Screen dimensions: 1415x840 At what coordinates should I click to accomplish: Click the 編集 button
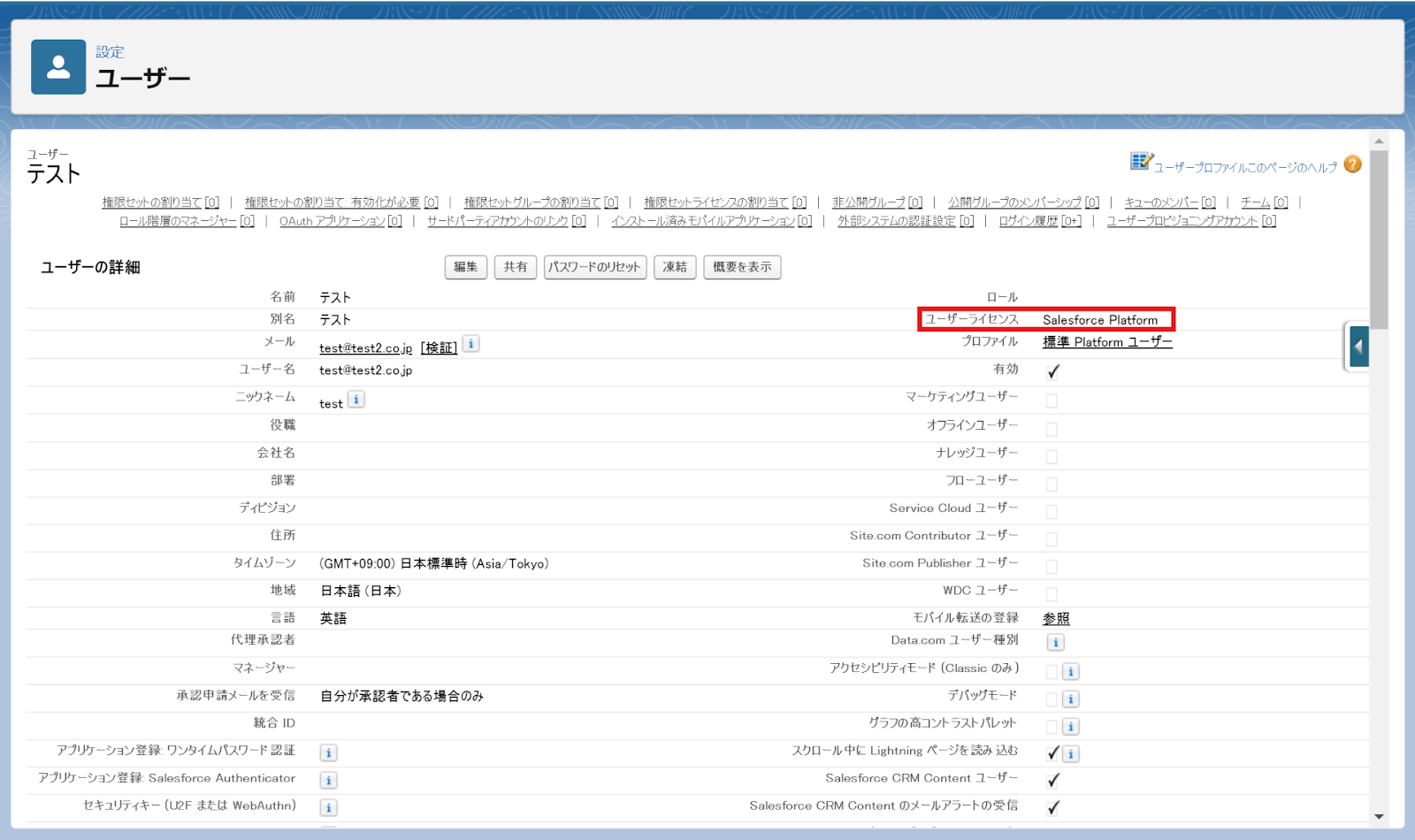pos(465,267)
